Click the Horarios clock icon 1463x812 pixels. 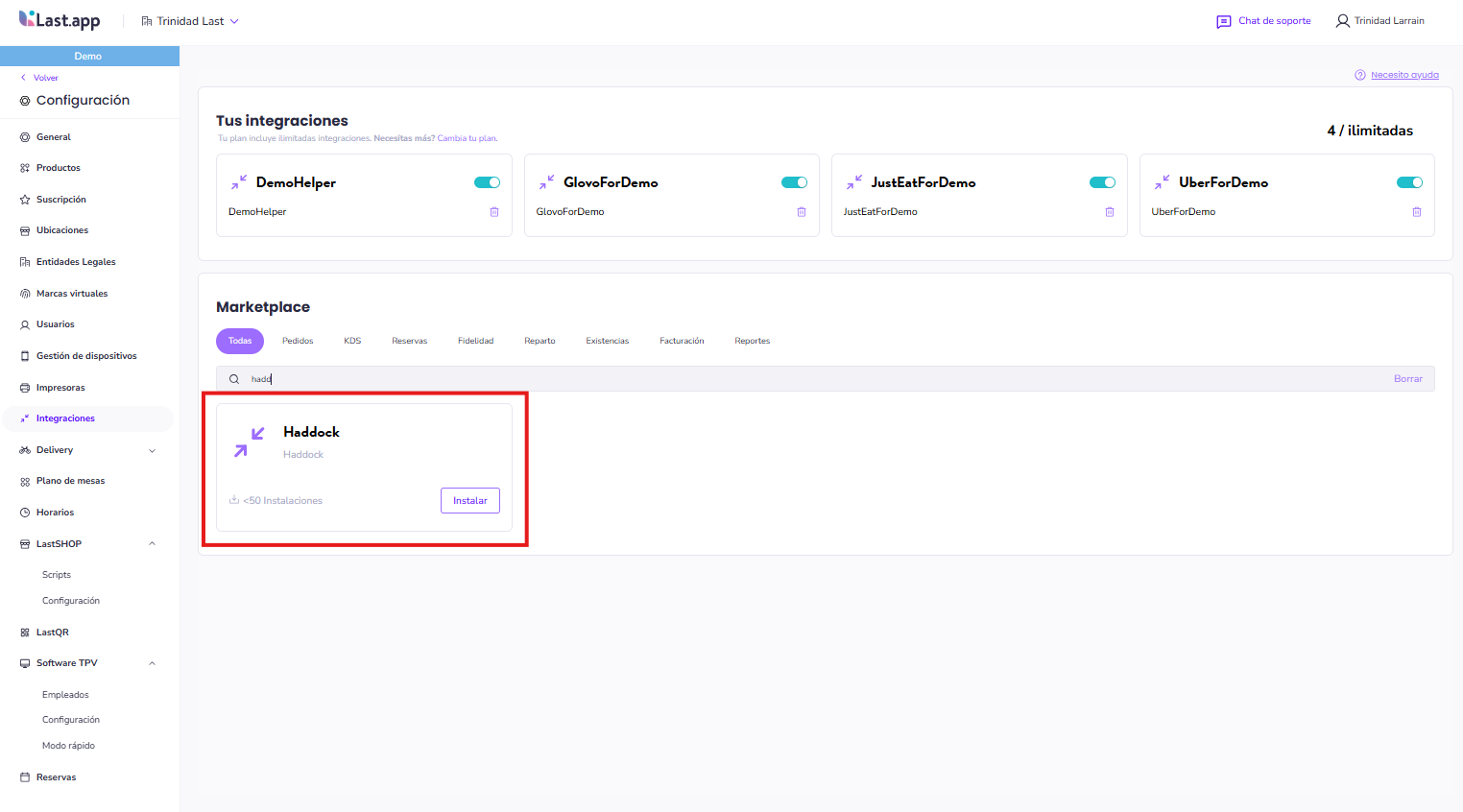click(25, 513)
